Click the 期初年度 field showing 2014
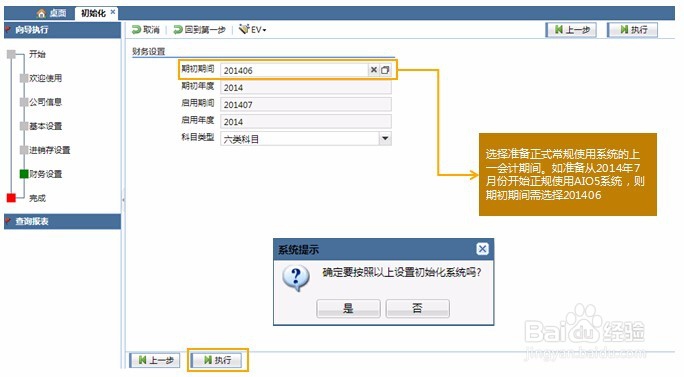The image size is (684, 377). click(306, 87)
